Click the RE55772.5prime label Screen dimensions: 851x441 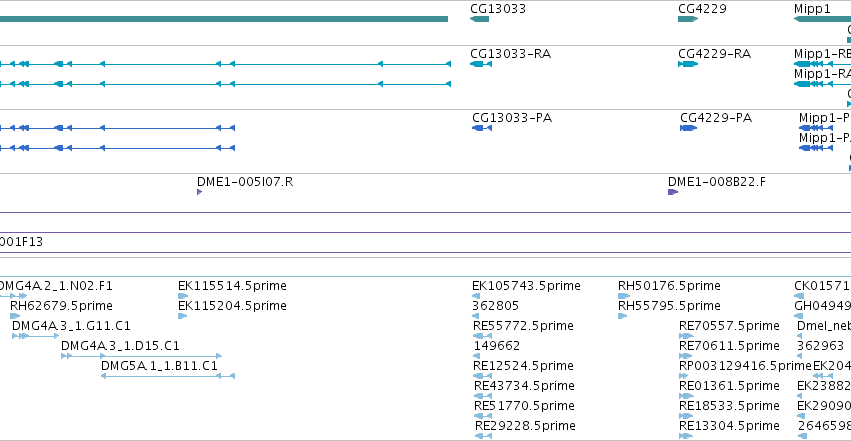pos(523,325)
